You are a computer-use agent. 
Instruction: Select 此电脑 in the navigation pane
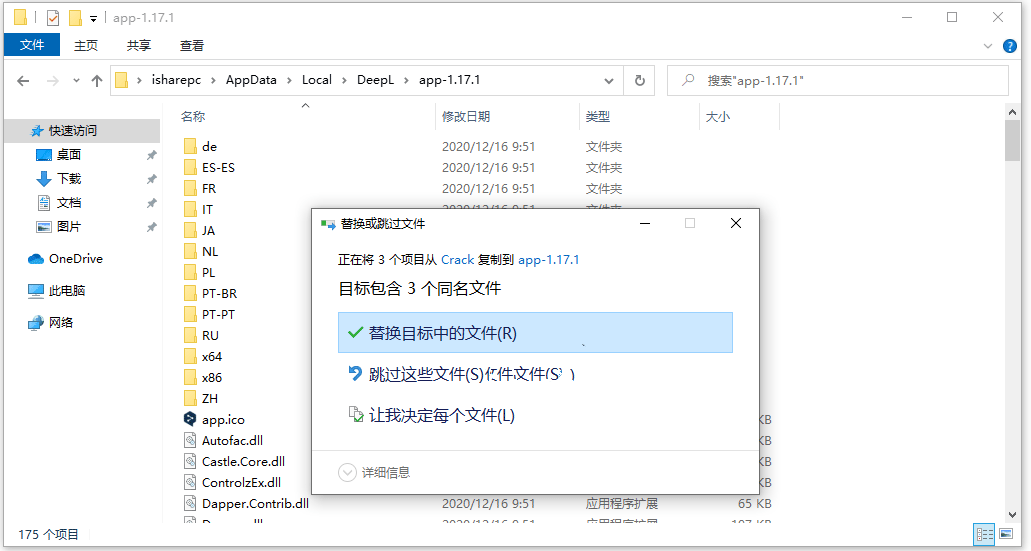(x=66, y=290)
